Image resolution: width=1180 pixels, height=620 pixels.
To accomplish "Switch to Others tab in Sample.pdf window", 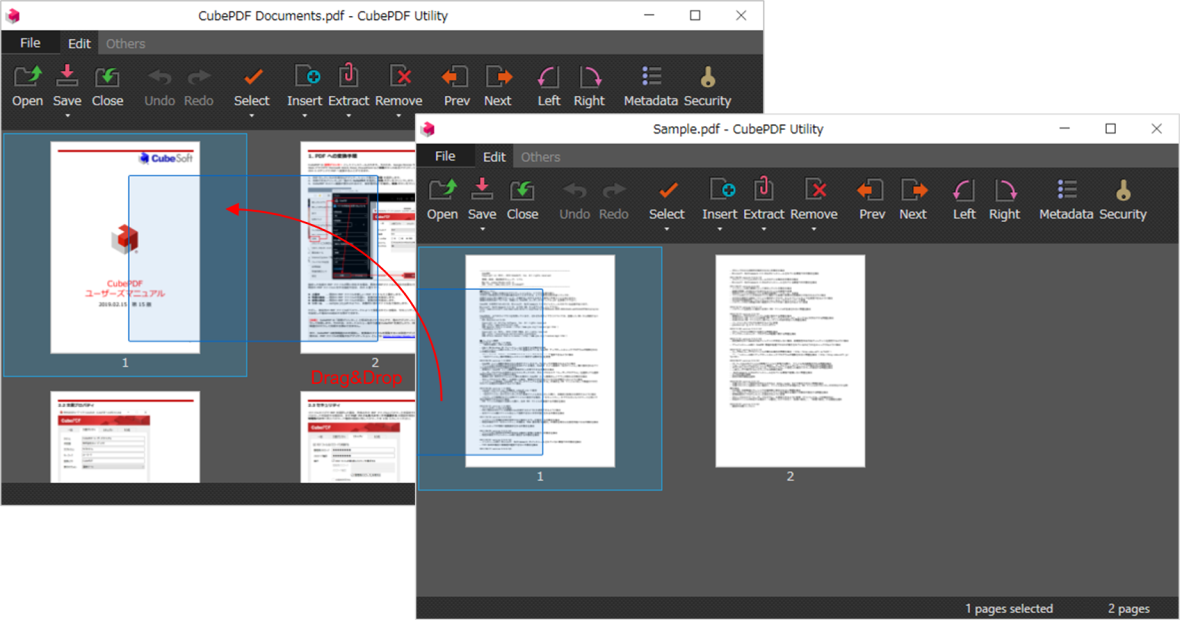I will pos(540,157).
